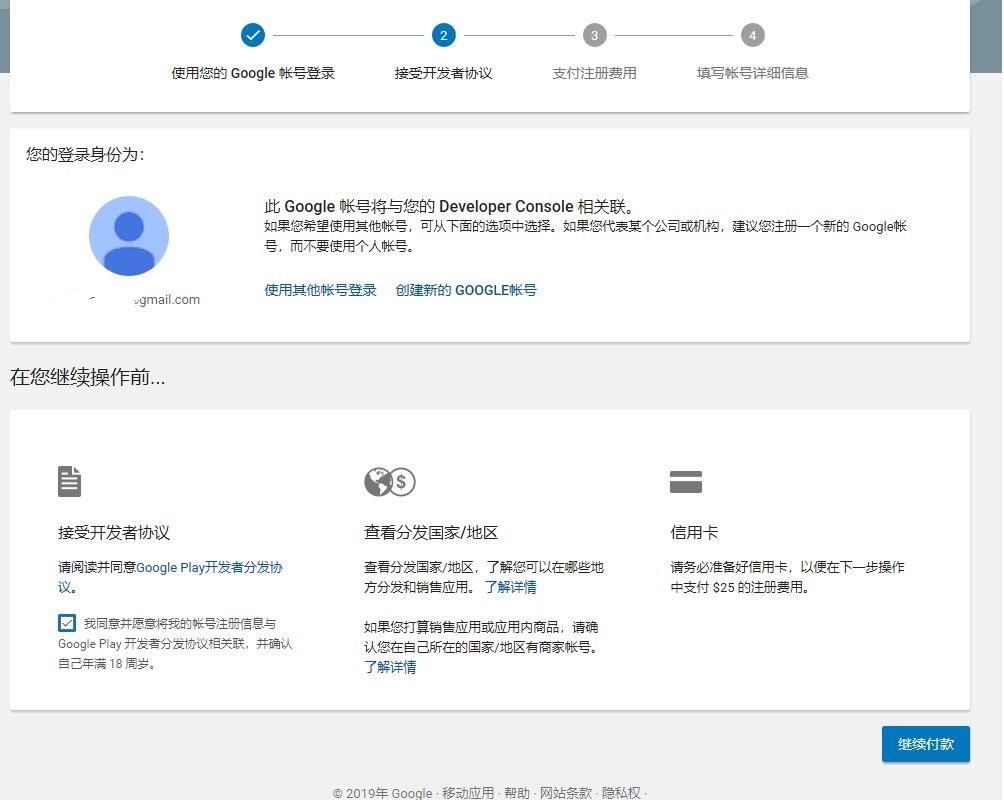The width and height of the screenshot is (1004, 805).
Task: Open 使用其他帐号登录 link
Action: point(320,290)
